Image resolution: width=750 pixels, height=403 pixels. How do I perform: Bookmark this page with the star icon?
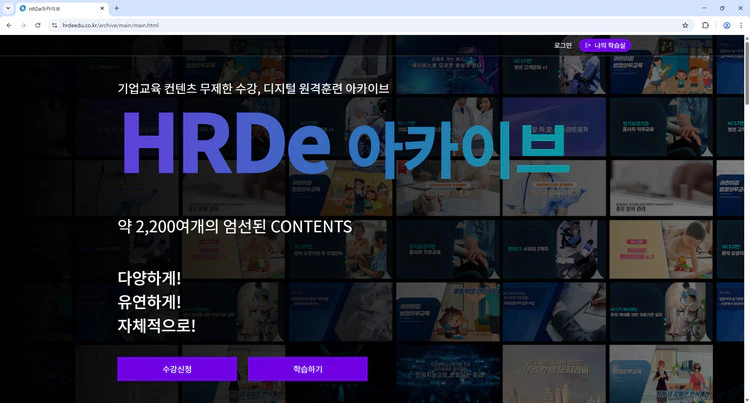tap(685, 25)
